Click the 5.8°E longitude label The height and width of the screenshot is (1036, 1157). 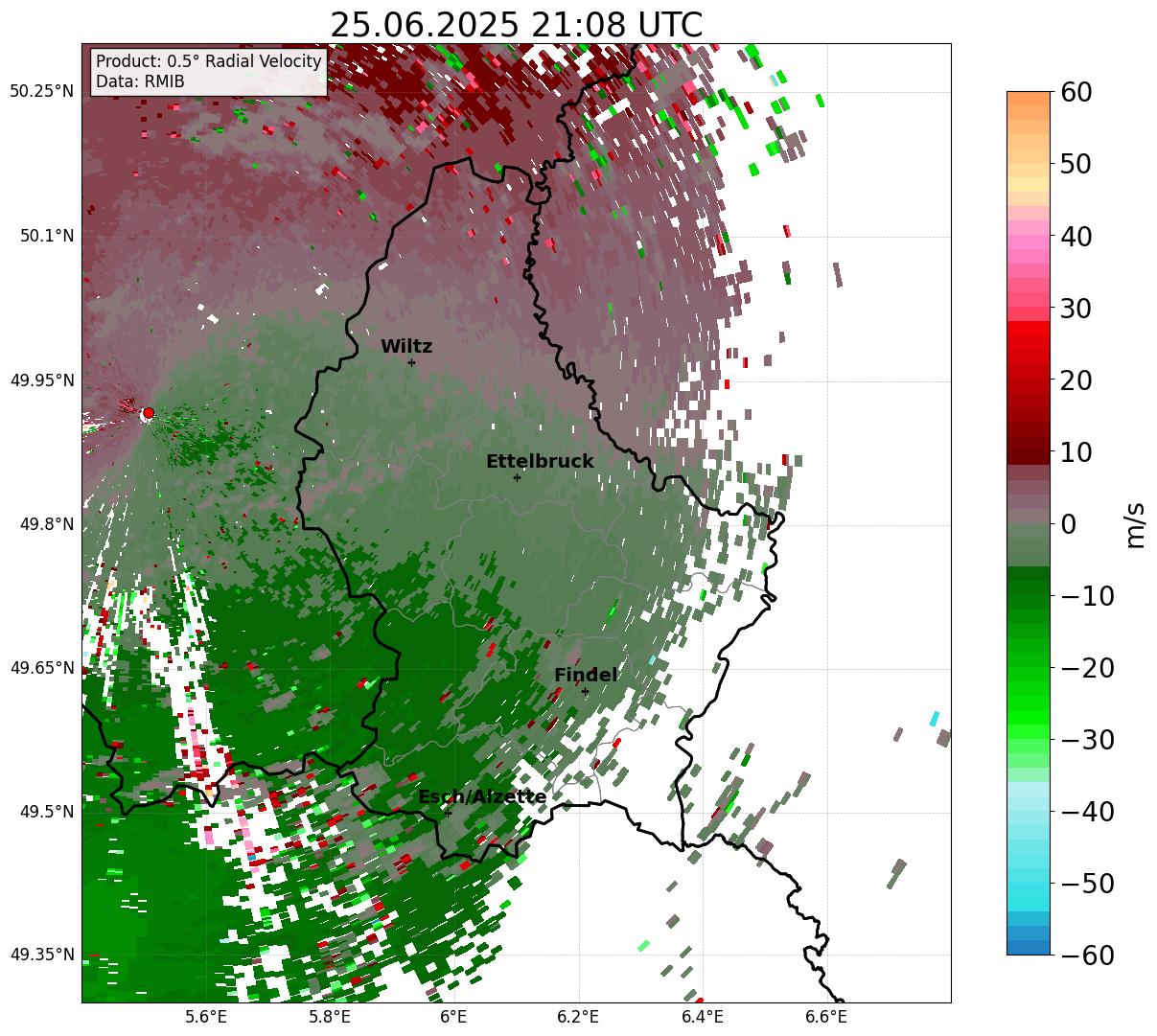coord(331,1017)
